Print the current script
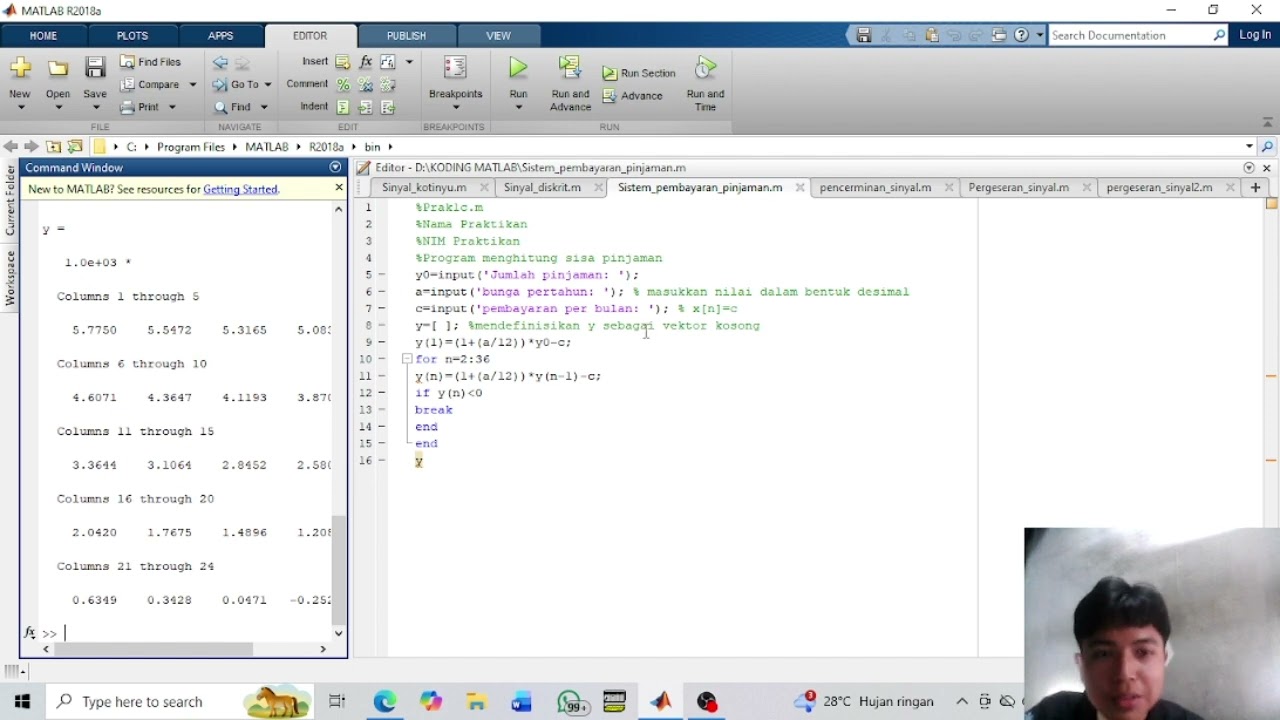Image resolution: width=1280 pixels, height=720 pixels. click(x=140, y=107)
